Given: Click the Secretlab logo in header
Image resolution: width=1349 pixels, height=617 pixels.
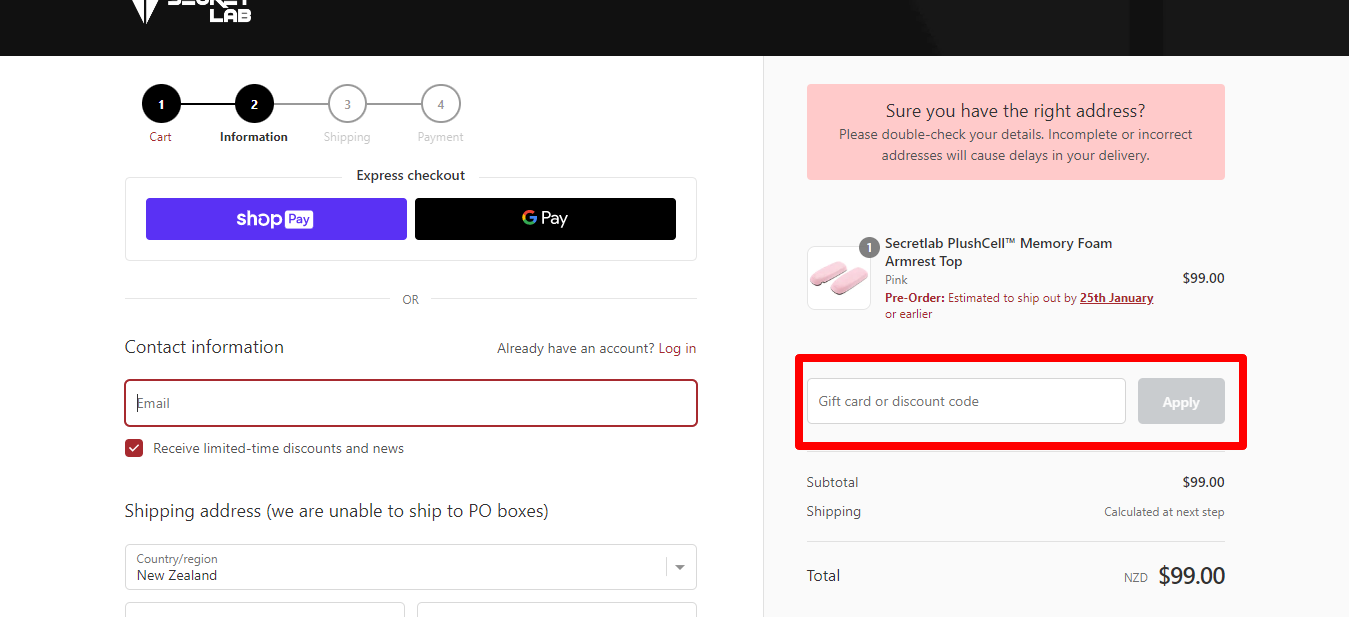Looking at the screenshot, I should pyautogui.click(x=190, y=11).
